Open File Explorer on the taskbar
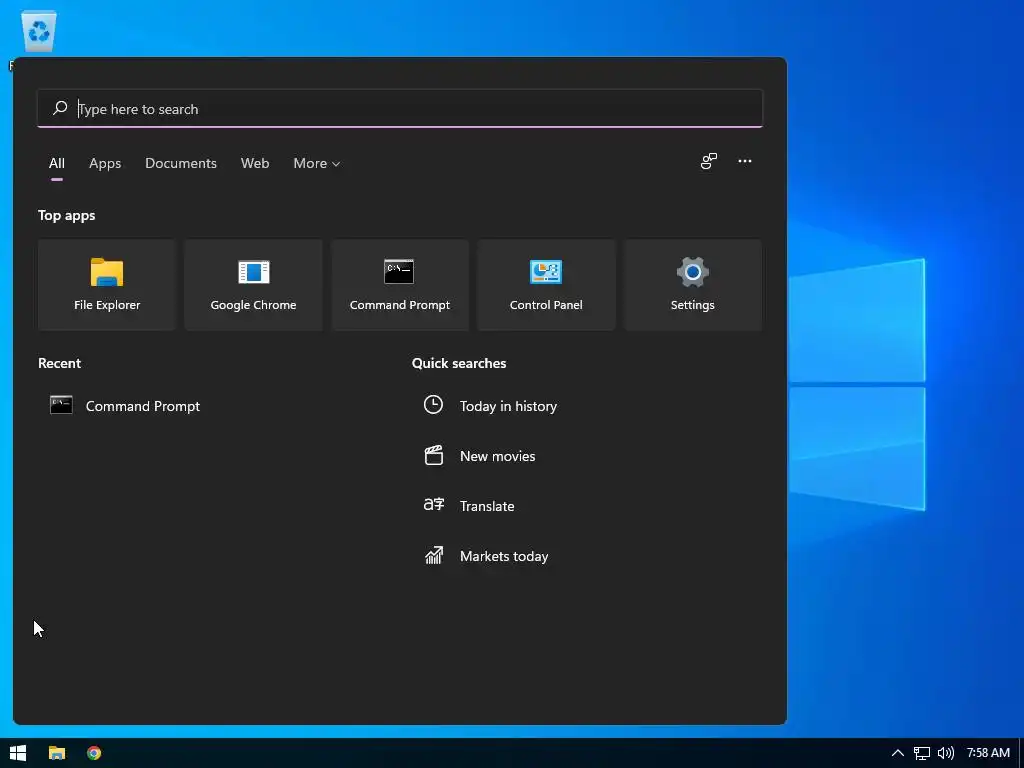 [57, 753]
